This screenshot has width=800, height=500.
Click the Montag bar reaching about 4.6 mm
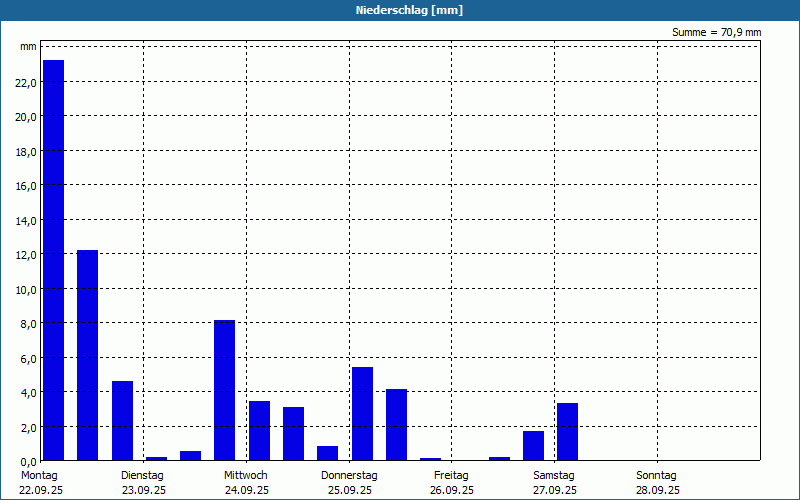122,421
